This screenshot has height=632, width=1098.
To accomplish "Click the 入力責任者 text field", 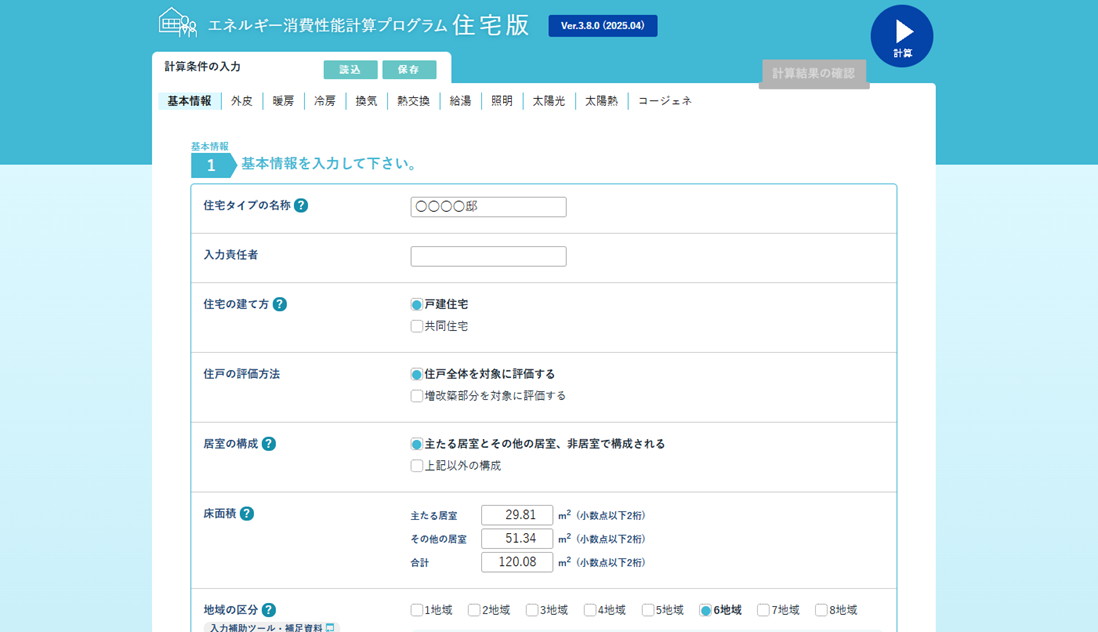I will [x=488, y=256].
